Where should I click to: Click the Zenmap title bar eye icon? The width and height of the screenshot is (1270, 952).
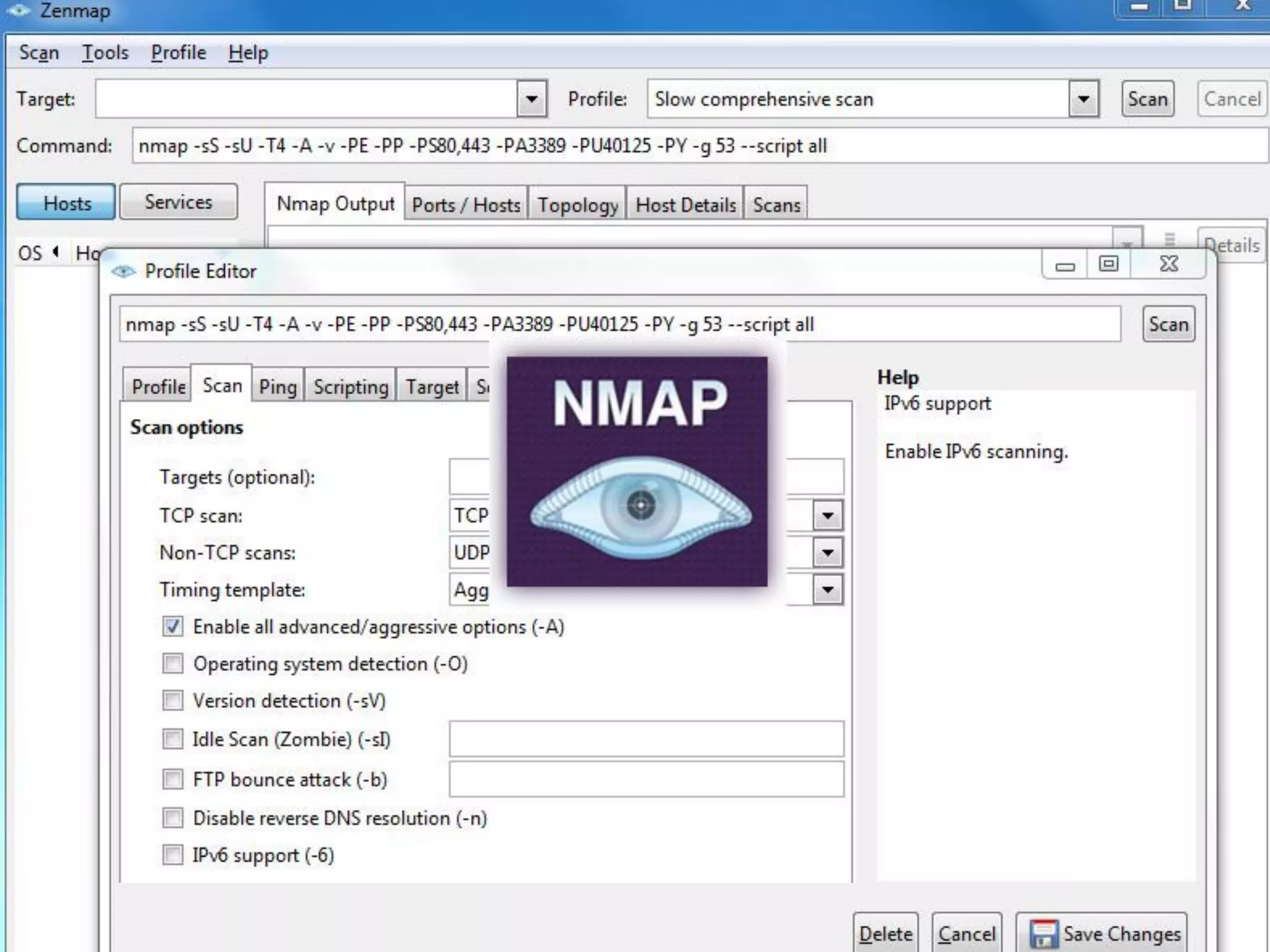(x=18, y=11)
